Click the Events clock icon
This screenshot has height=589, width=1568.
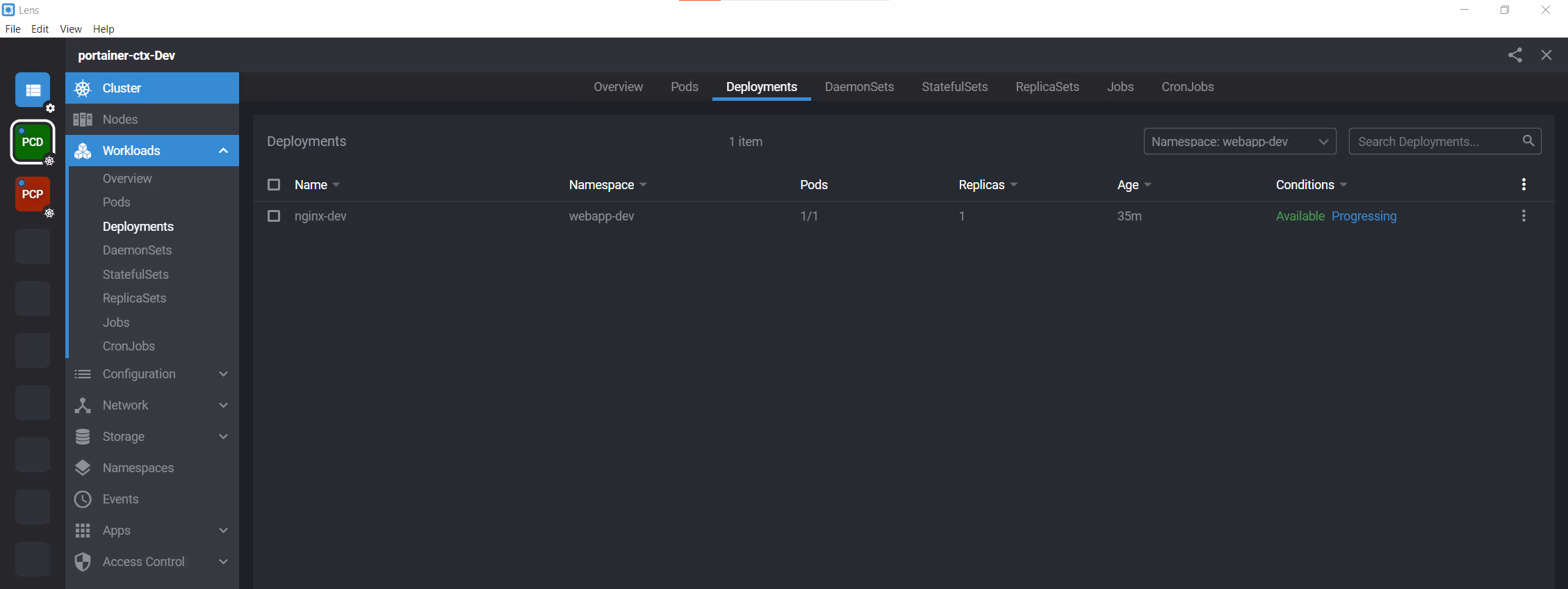click(x=83, y=499)
